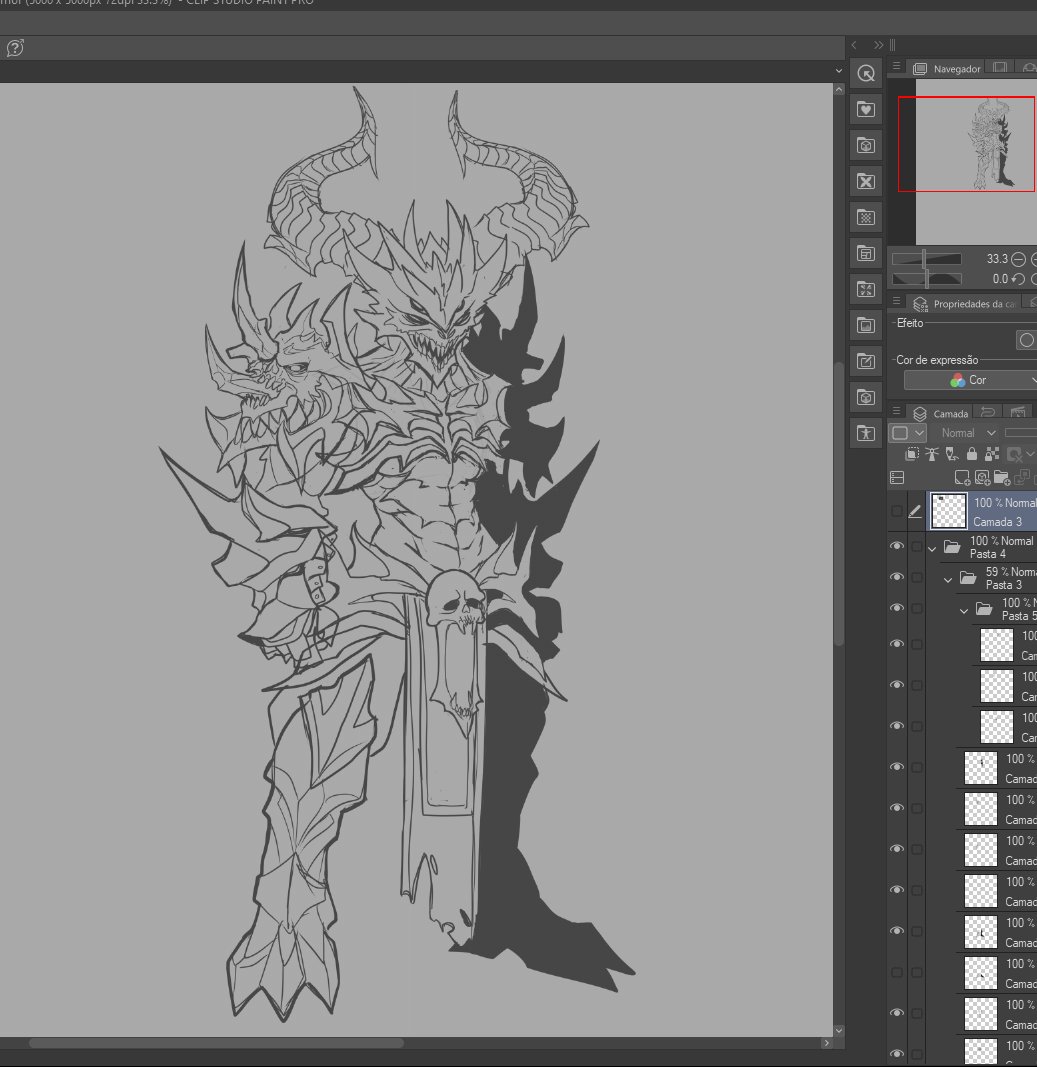The image size is (1037, 1067).
Task: Hide the Pasta 3 folder
Action: tap(897, 577)
